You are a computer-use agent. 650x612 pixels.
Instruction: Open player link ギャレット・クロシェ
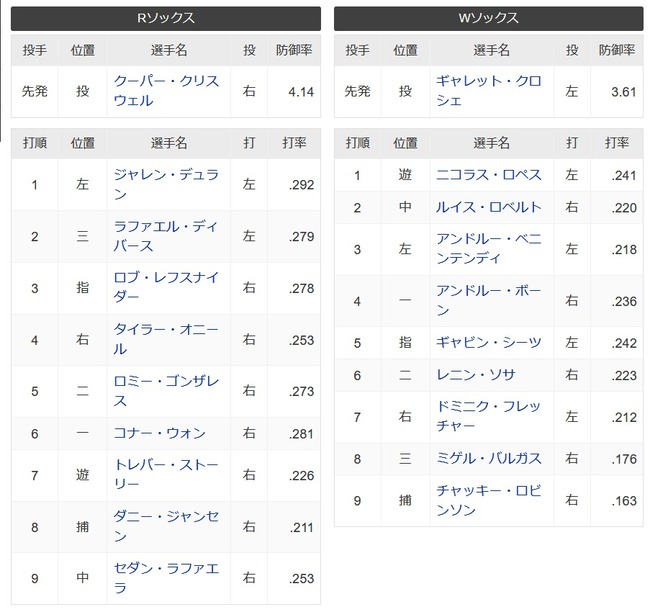point(488,91)
